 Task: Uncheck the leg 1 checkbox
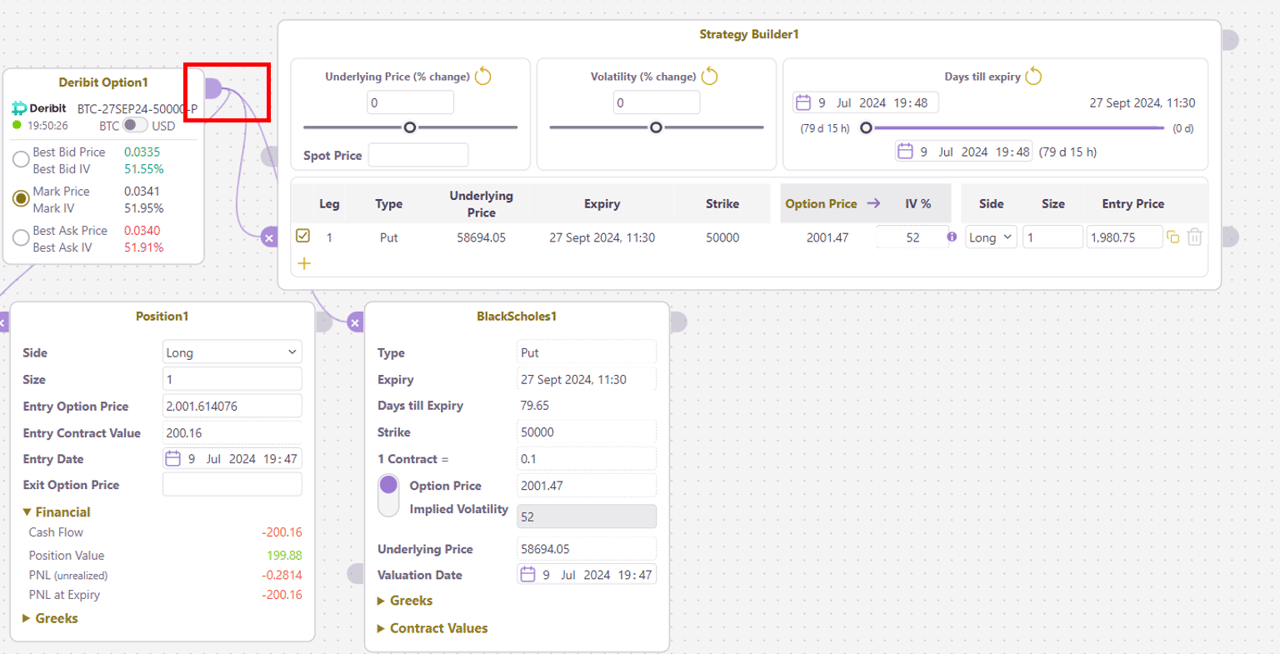click(303, 236)
